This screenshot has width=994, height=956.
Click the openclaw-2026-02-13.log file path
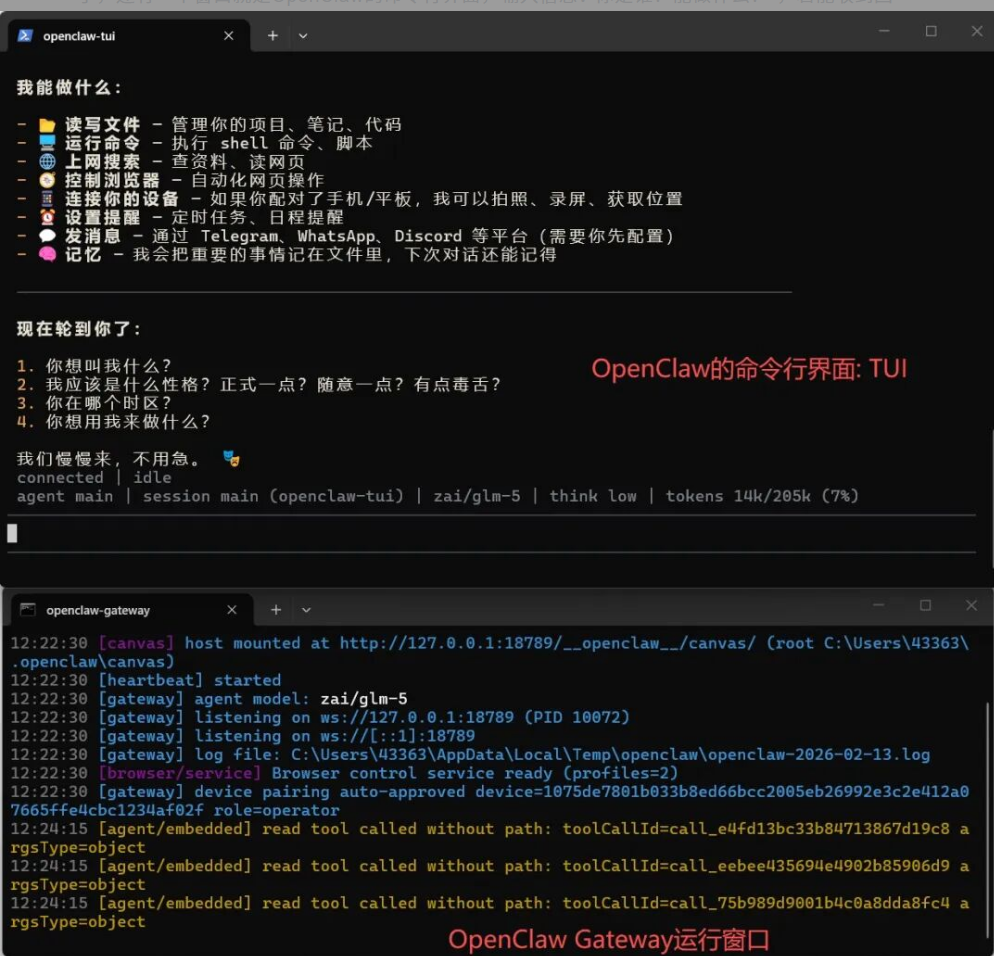[610, 754]
